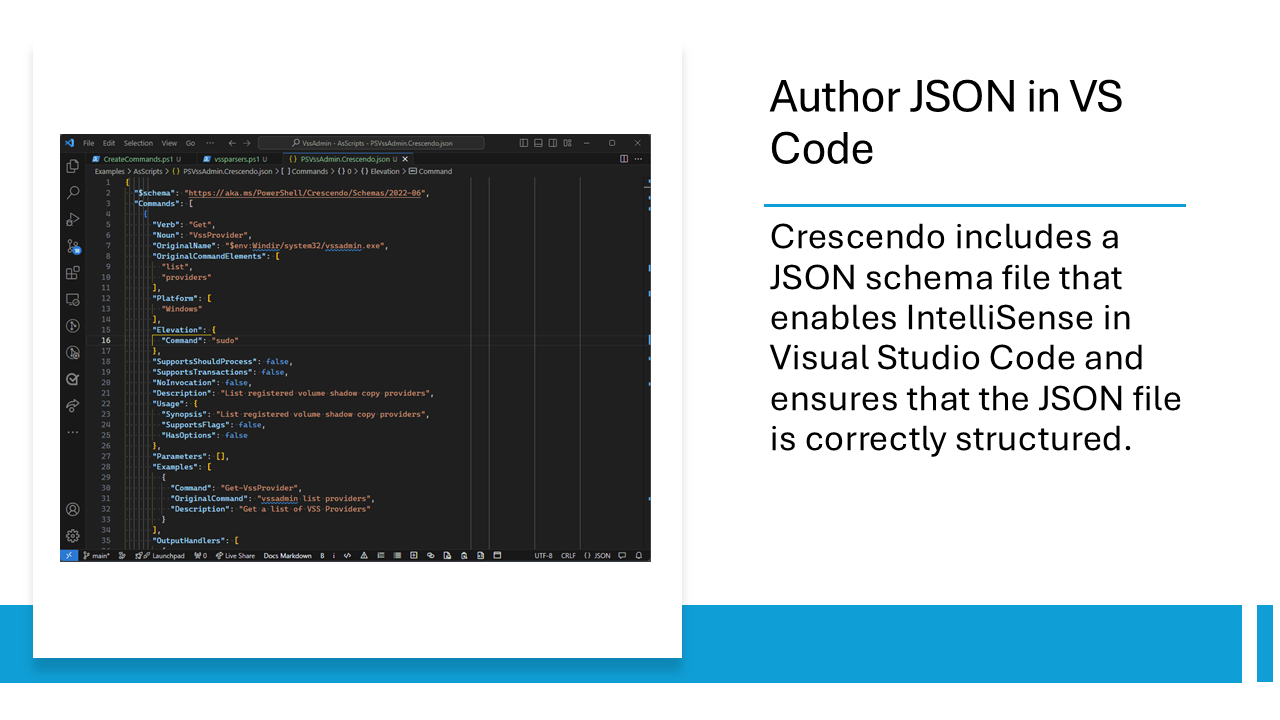This screenshot has width=1280, height=720.
Task: Open the Accounts icon in the activity bar
Action: (x=72, y=508)
